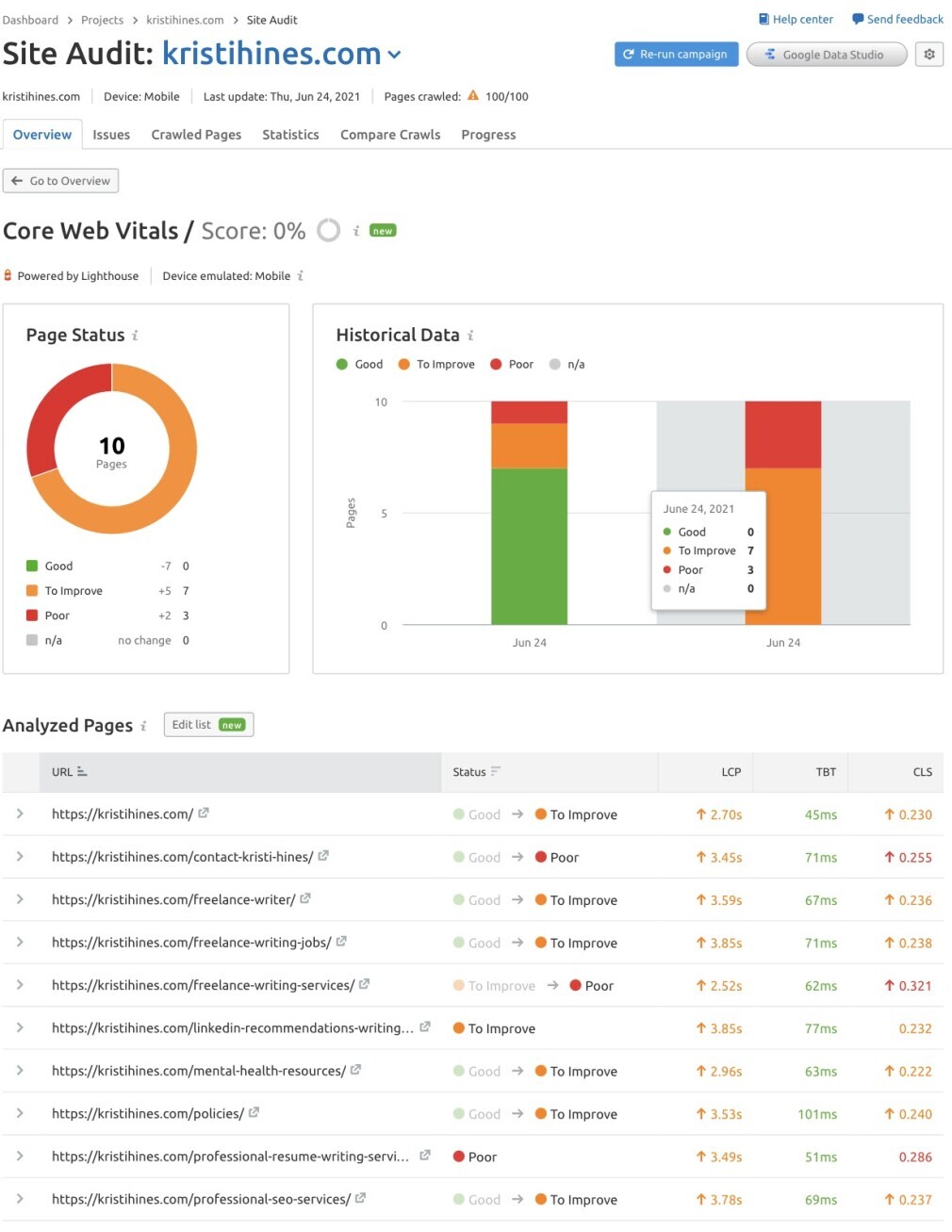
Task: Click the green Good swatch in Page Status
Action: coord(32,567)
